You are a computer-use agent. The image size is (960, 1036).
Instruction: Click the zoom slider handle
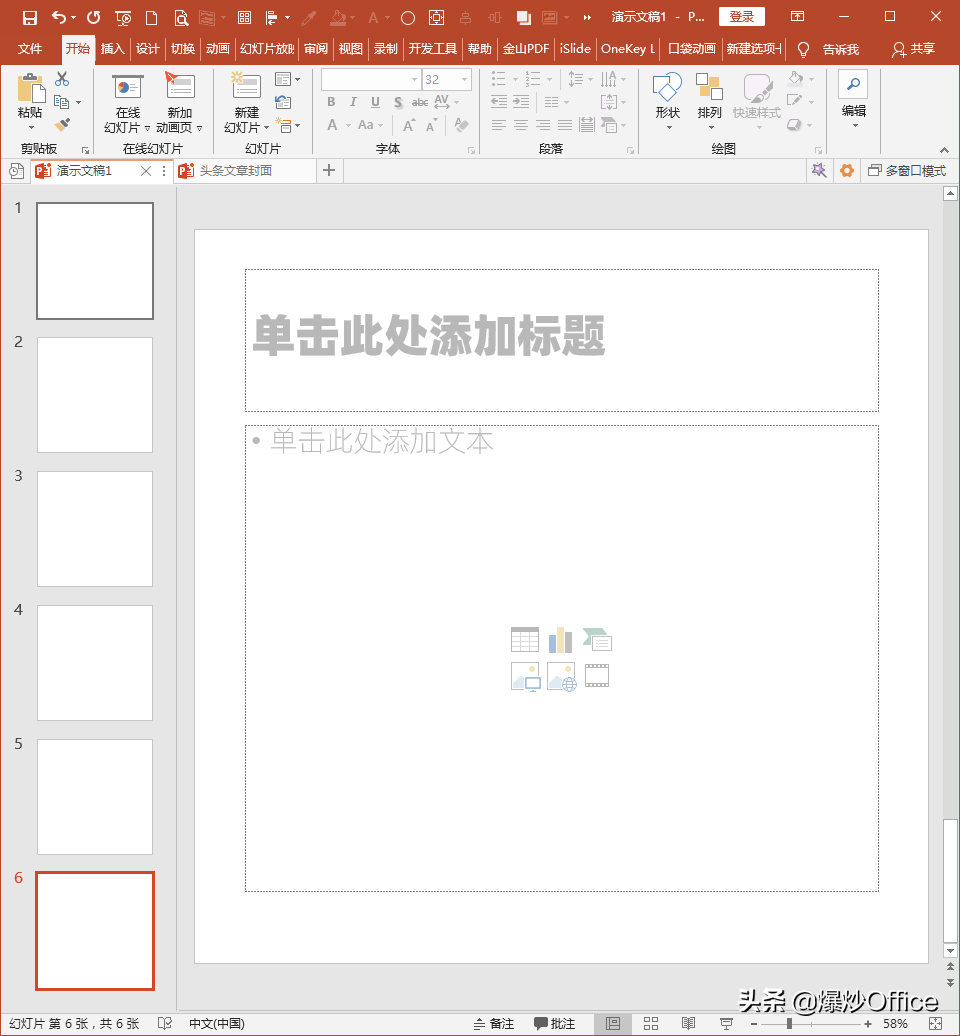point(789,1023)
